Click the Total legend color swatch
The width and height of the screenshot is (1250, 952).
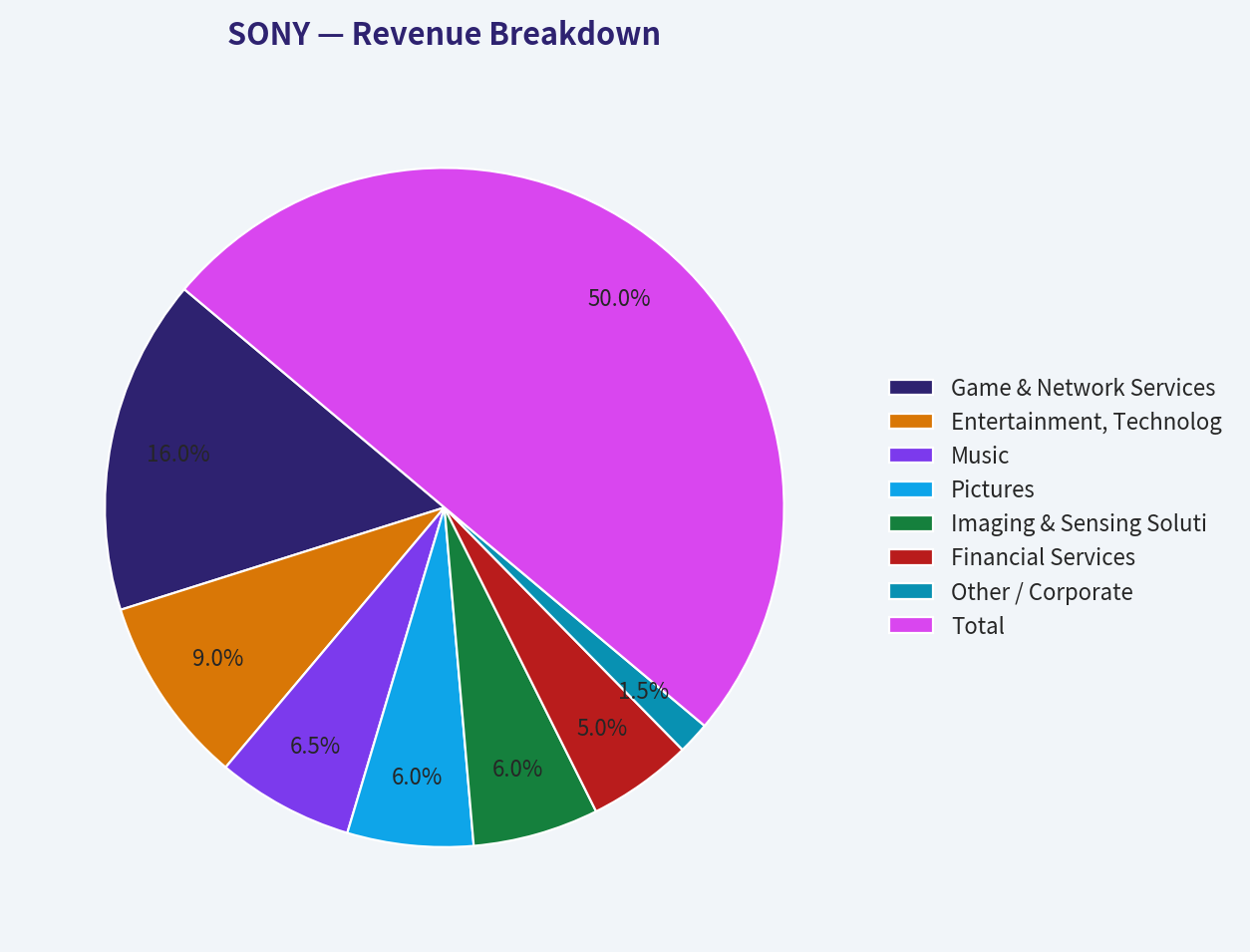(x=911, y=625)
